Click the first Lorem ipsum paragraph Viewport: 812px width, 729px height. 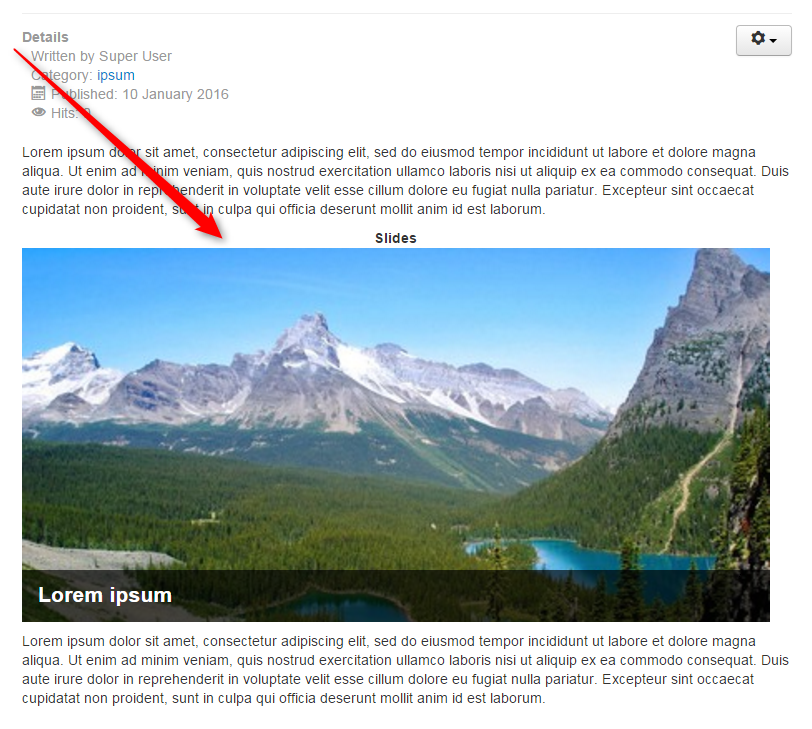[405, 181]
